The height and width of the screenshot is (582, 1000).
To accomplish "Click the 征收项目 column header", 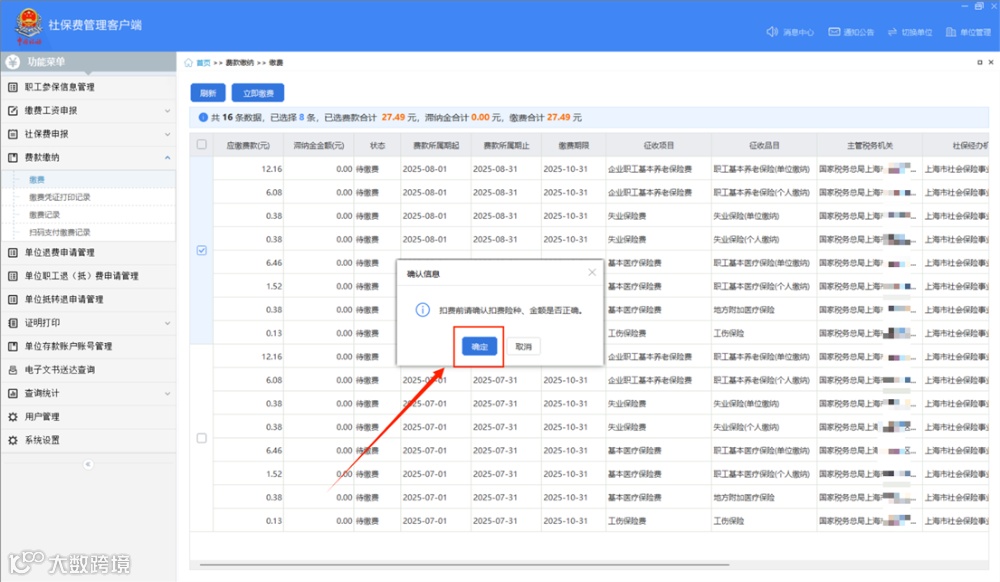I will click(x=659, y=145).
